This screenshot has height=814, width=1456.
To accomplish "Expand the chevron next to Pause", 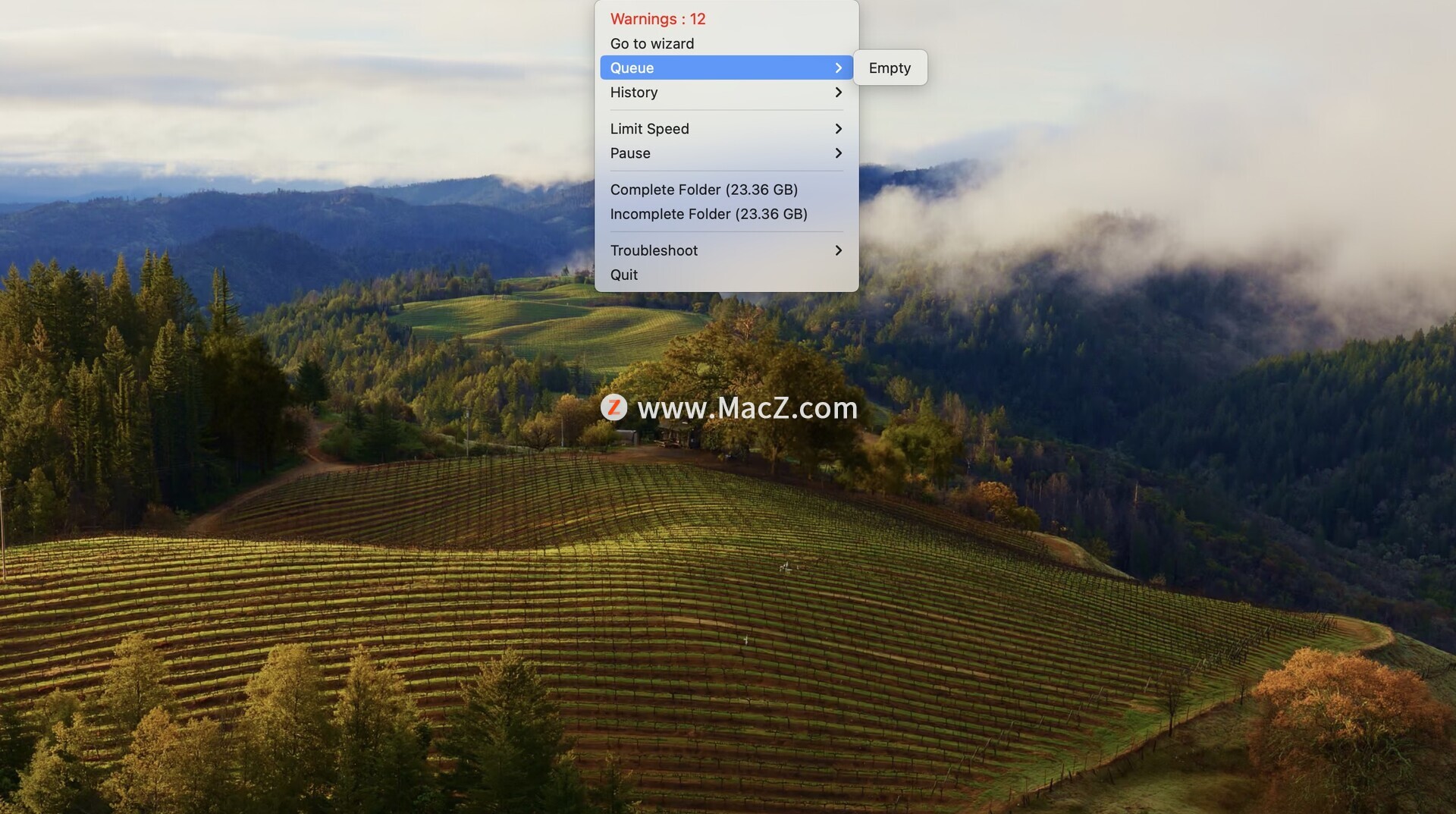I will tap(838, 152).
